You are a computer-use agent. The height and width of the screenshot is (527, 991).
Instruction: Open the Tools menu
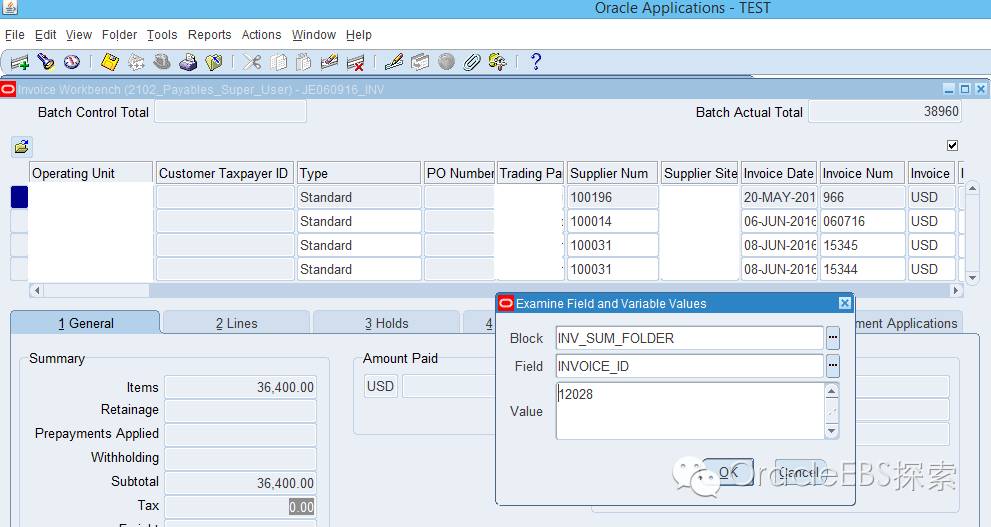point(162,35)
